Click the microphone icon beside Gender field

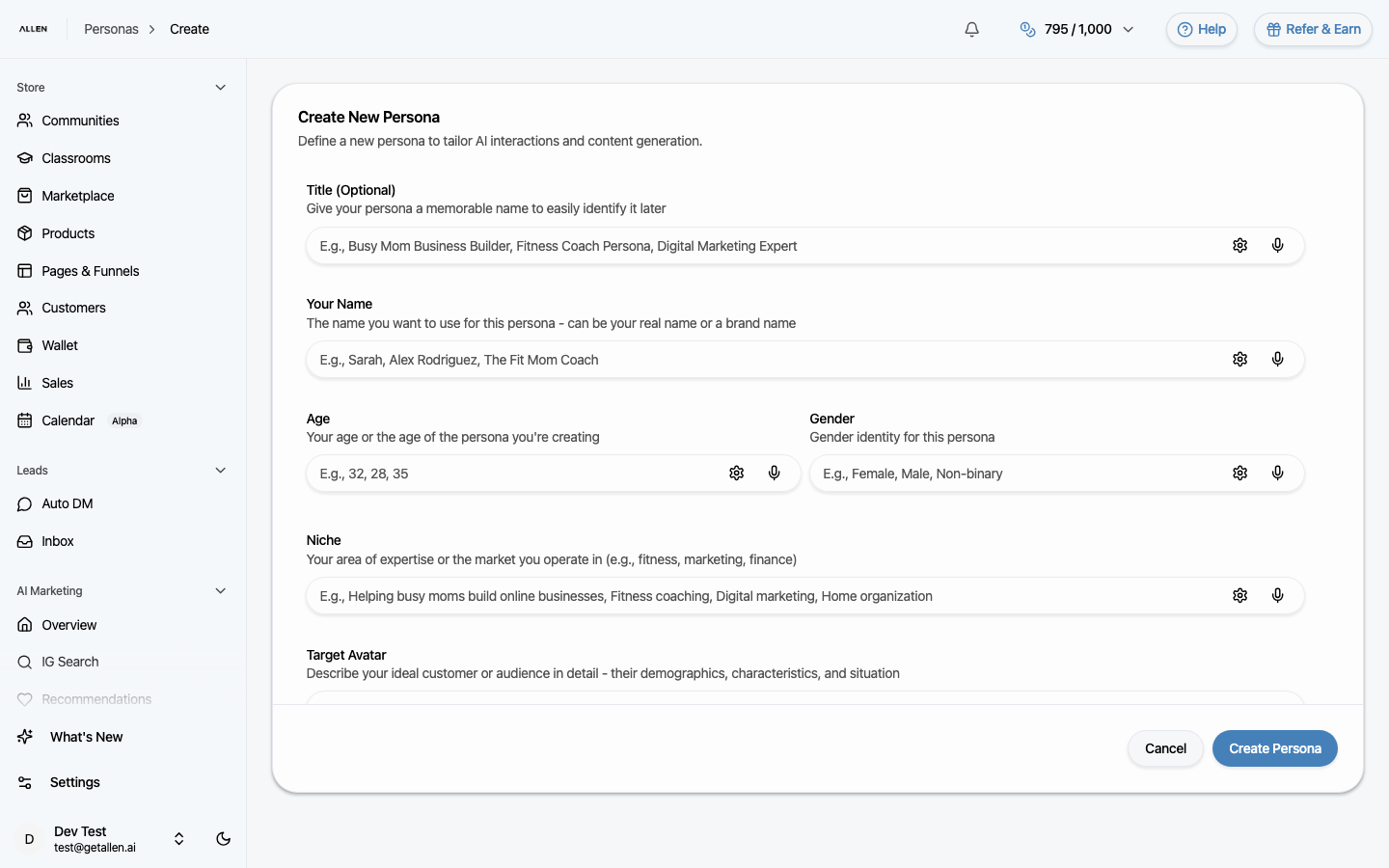point(1278,473)
